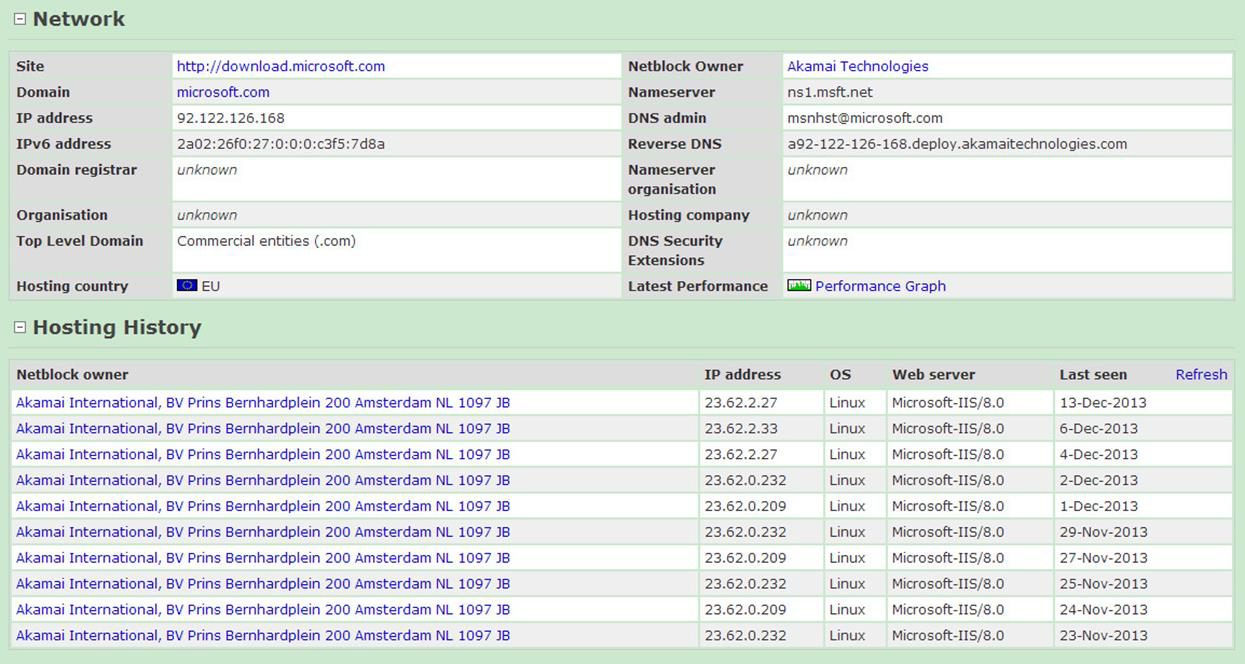Click Linux in the 6-Dec-2013 row
The width and height of the screenshot is (1245, 664).
click(x=847, y=428)
